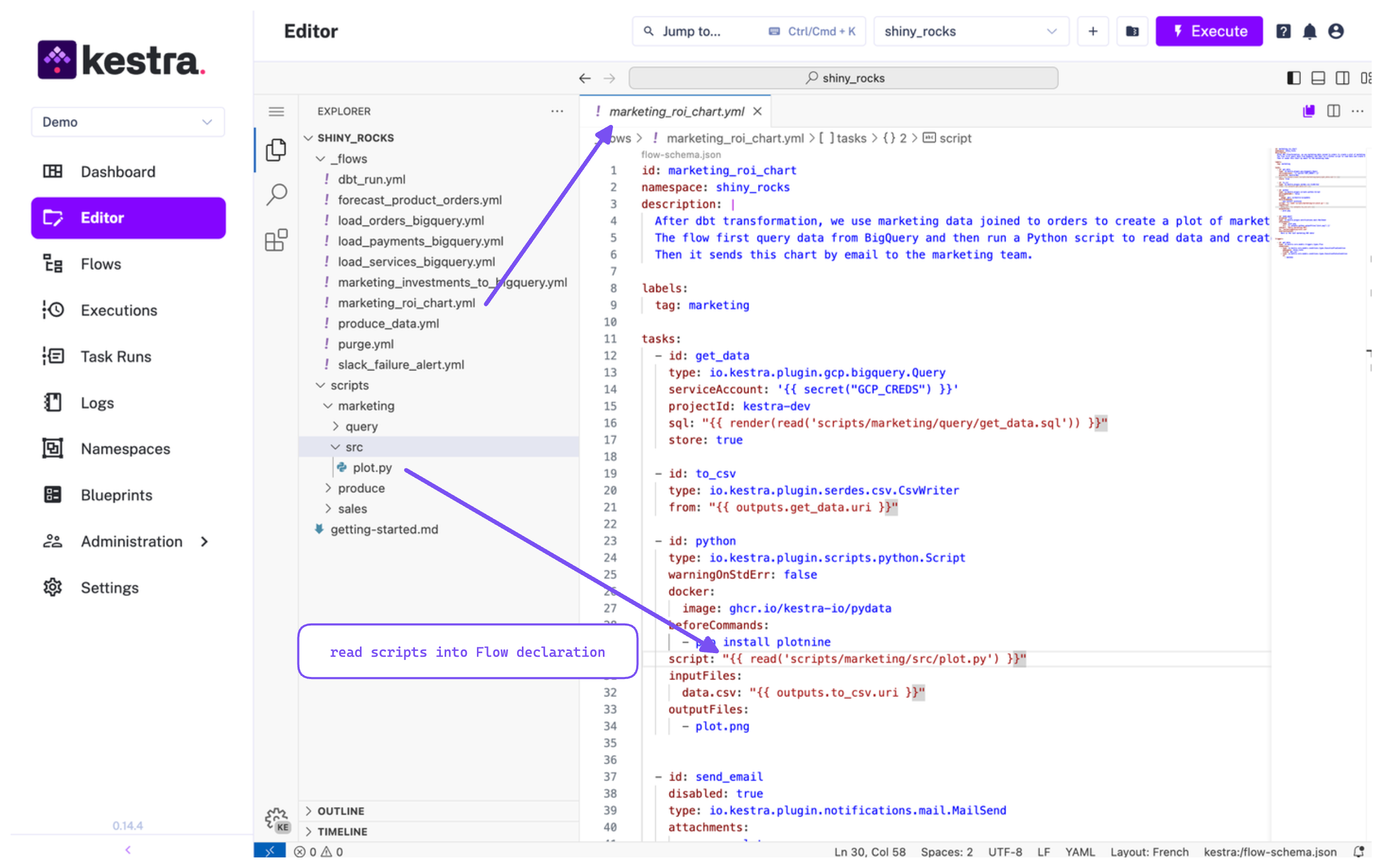Click the Help question mark icon

tap(1283, 31)
